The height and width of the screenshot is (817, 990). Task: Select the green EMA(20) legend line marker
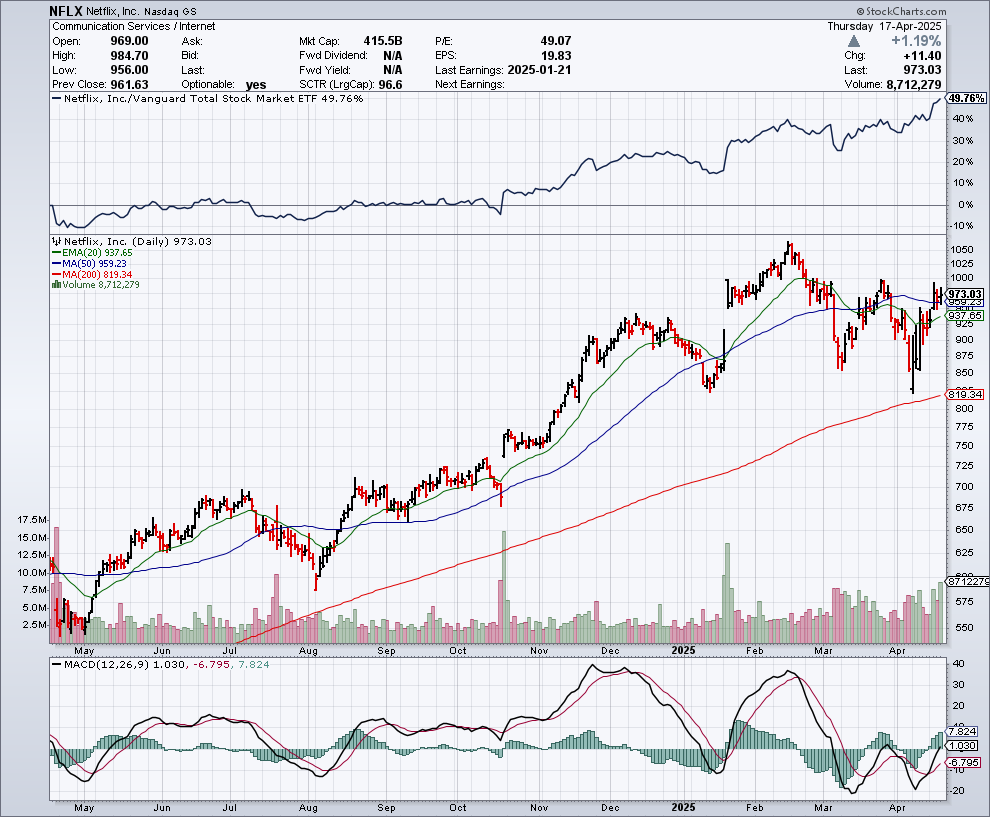point(56,253)
